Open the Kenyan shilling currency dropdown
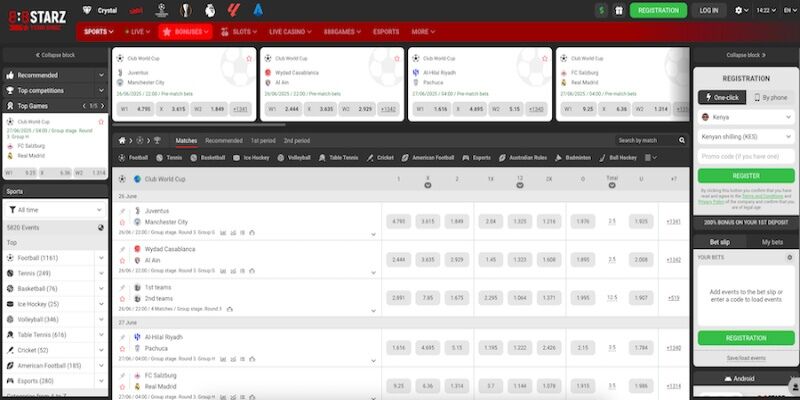The height and width of the screenshot is (400, 800). coord(746,137)
